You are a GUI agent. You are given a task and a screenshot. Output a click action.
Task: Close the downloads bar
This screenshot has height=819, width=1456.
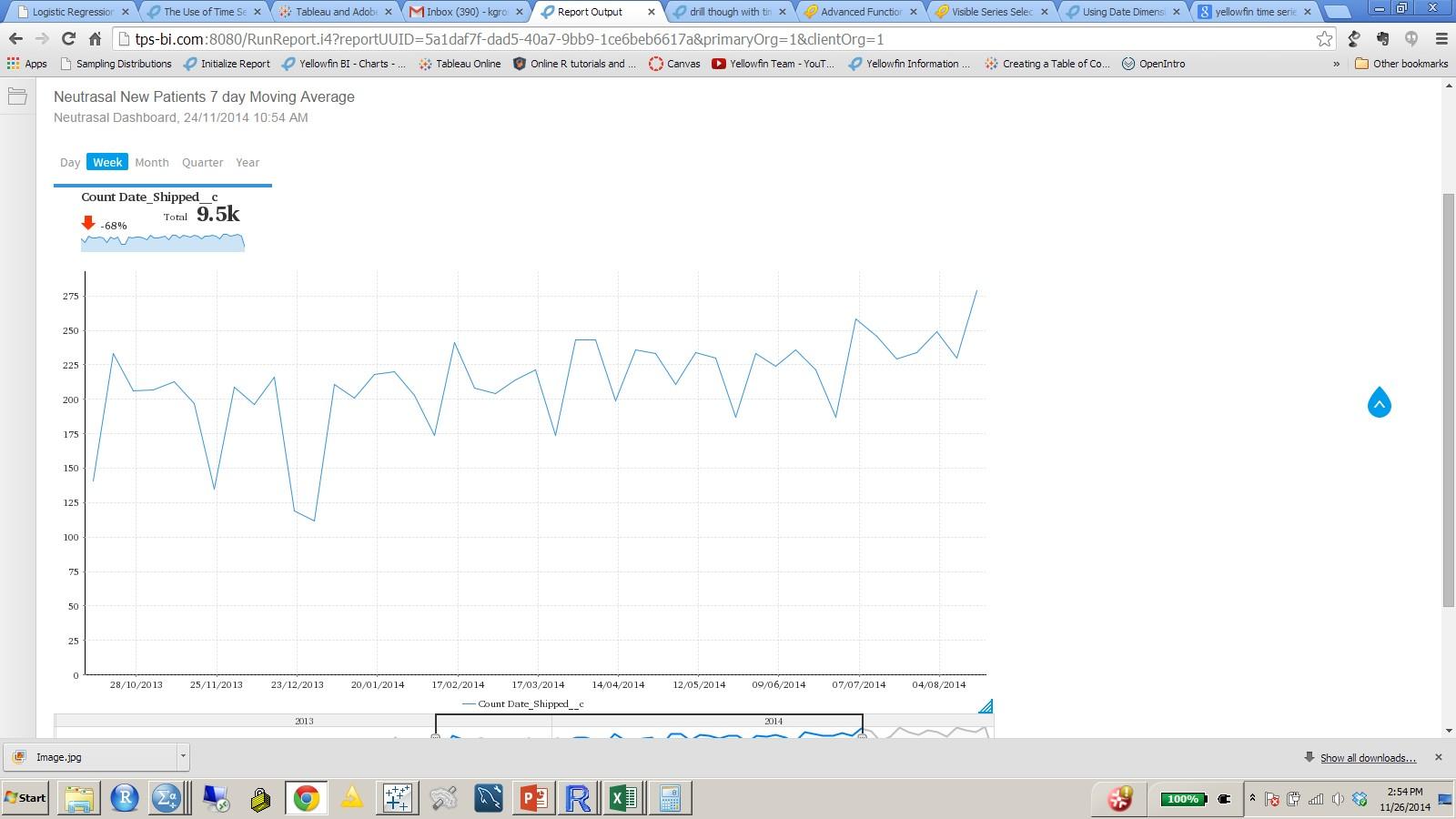coord(1438,757)
